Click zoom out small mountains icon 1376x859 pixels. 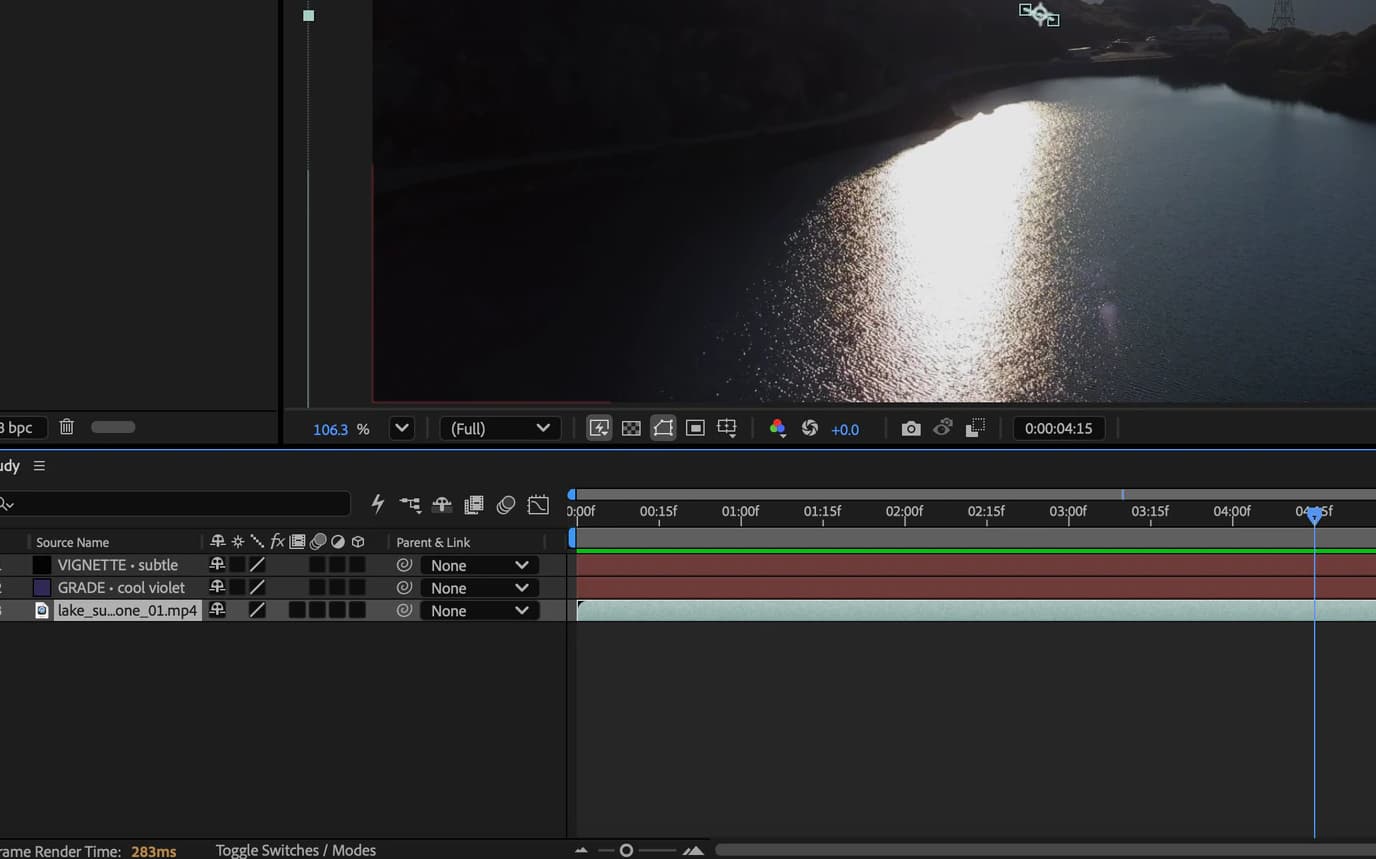pyautogui.click(x=581, y=850)
